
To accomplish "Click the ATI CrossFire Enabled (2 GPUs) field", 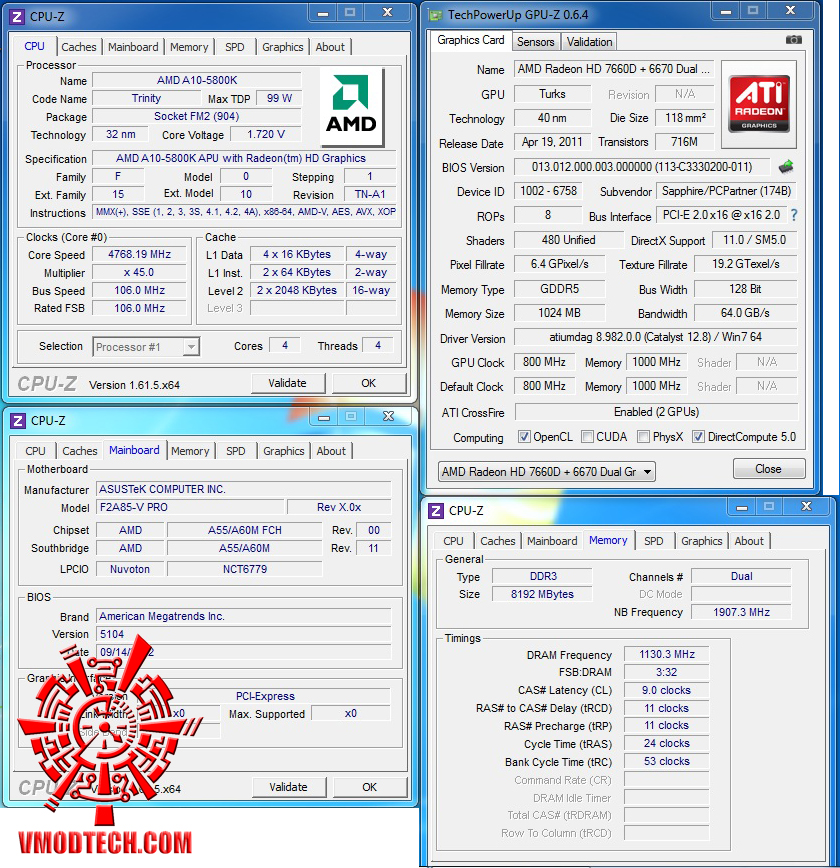I will [x=657, y=412].
